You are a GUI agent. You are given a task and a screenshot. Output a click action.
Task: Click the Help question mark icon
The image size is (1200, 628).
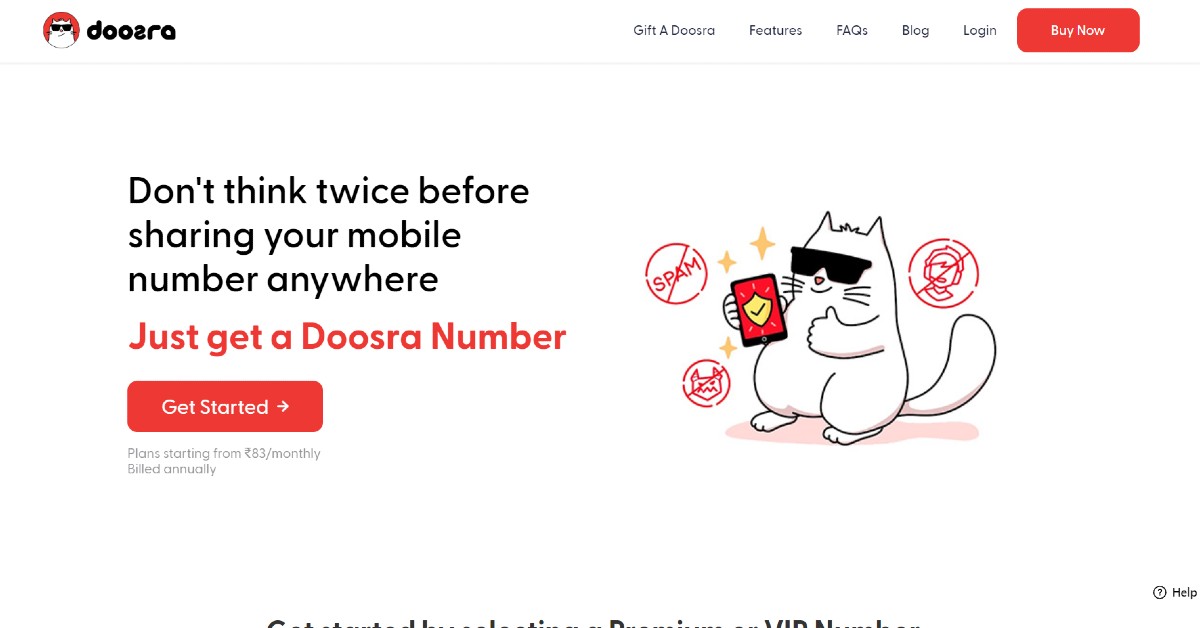pyautogui.click(x=1160, y=592)
